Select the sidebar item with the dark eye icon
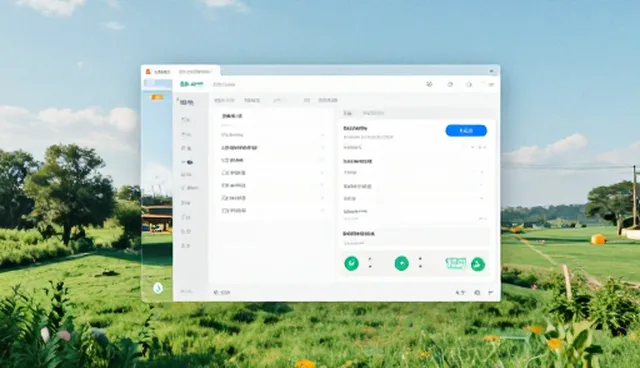Viewport: 640px width, 368px height. coord(187,162)
